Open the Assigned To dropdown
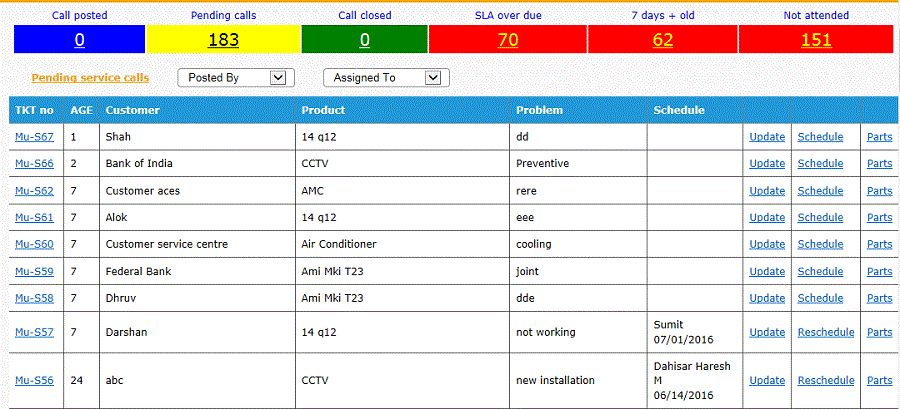Screen dimensions: 900x409 [x=386, y=77]
